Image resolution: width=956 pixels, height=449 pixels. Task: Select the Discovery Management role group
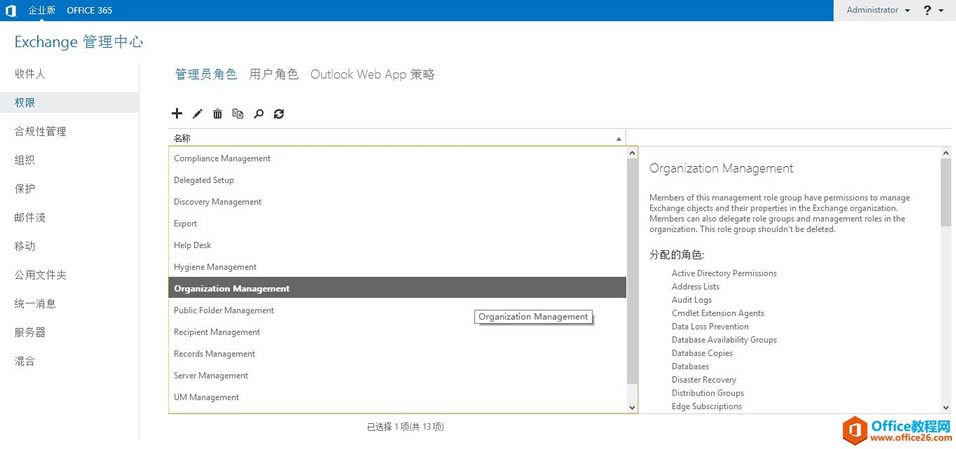click(x=398, y=201)
